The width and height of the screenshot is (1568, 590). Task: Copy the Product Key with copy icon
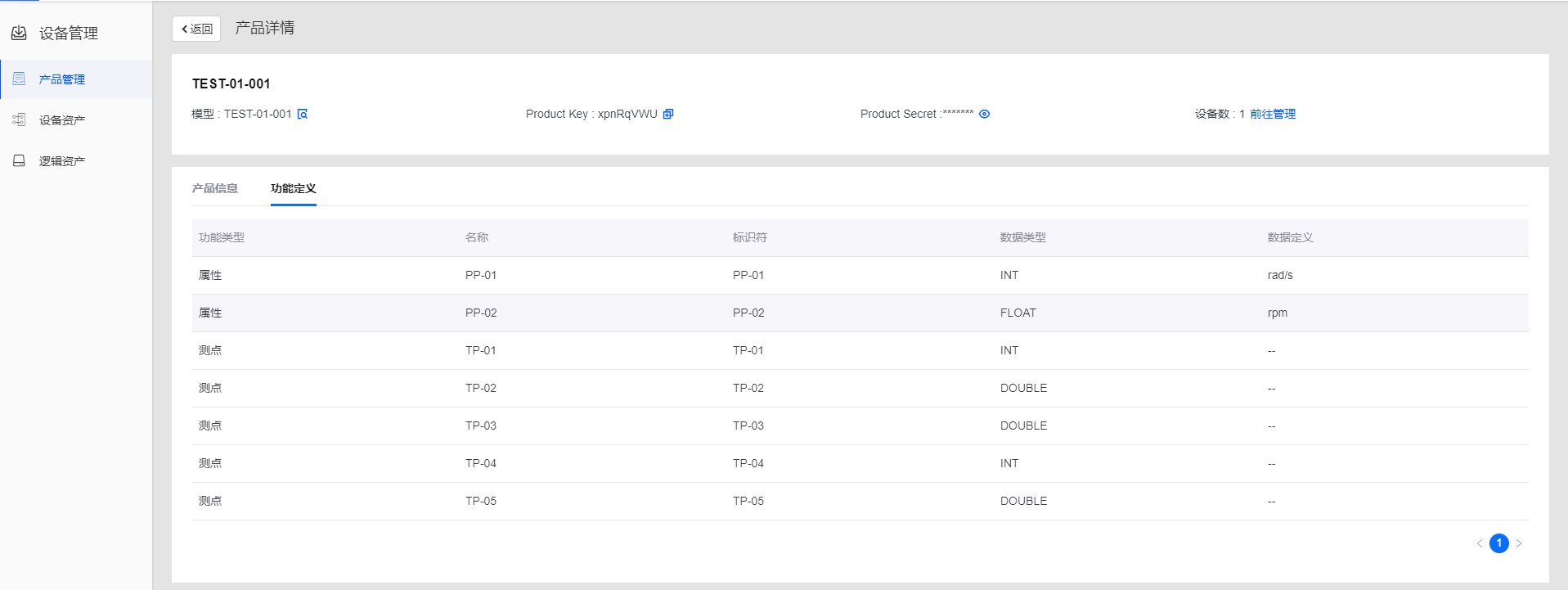pos(668,114)
